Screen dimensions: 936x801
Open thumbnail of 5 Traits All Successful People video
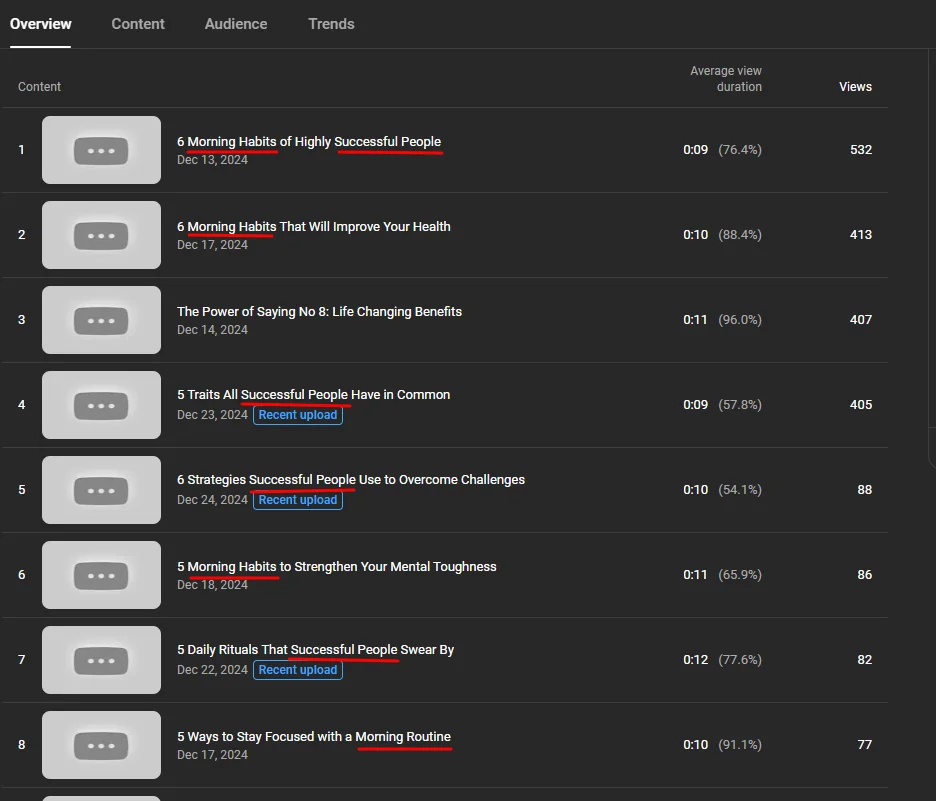(x=101, y=405)
